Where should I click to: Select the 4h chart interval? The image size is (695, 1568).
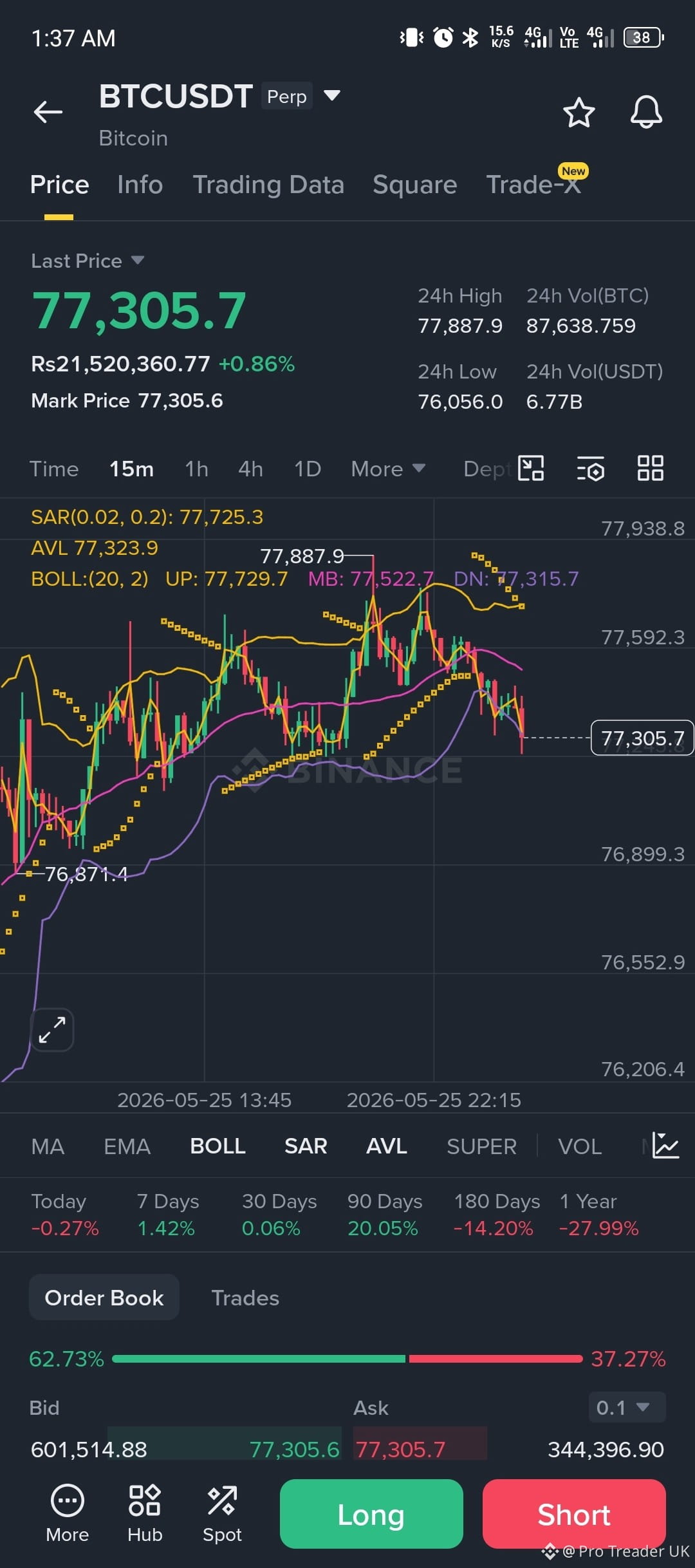point(250,469)
